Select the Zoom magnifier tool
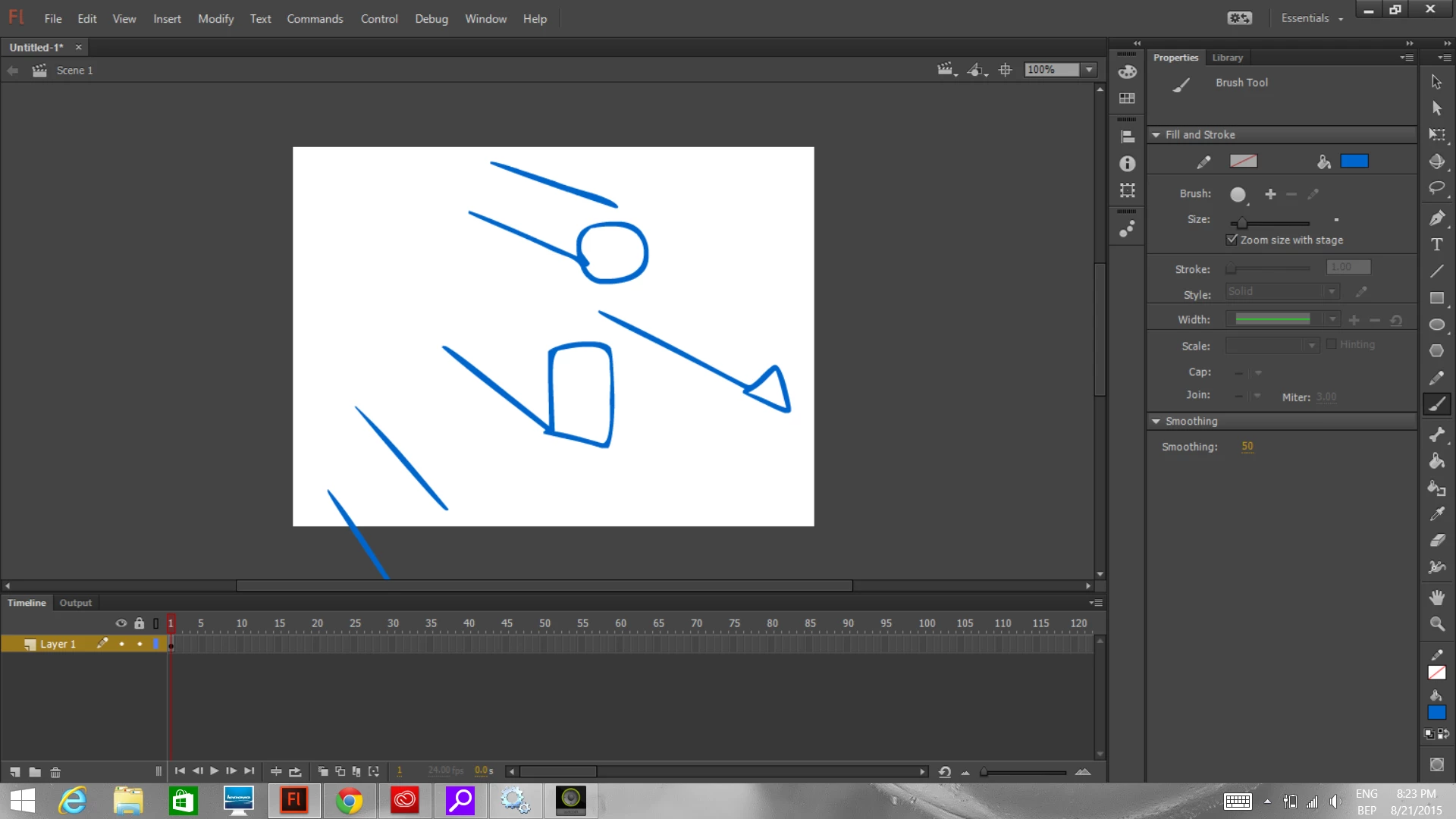This screenshot has width=1456, height=819. point(1436,624)
